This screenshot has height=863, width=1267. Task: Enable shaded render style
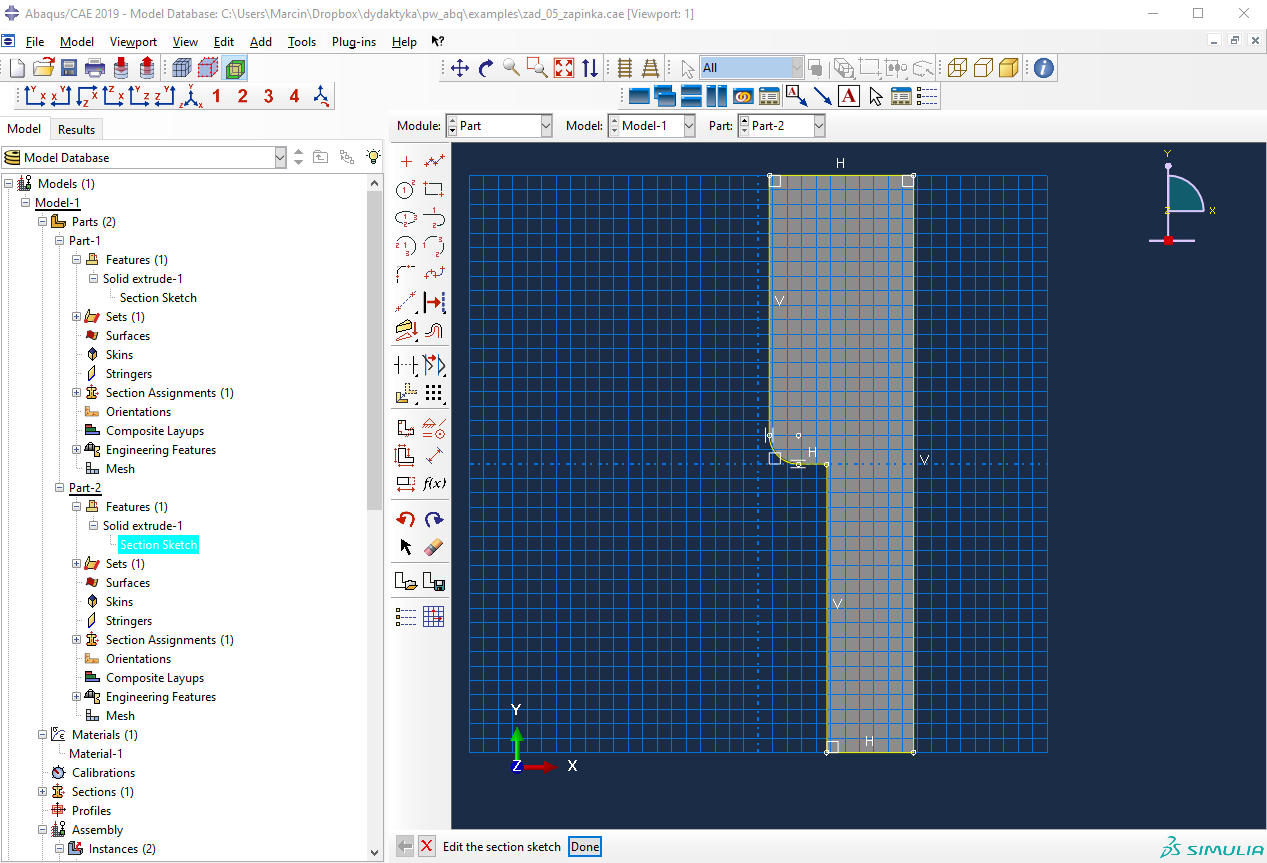click(x=1009, y=68)
